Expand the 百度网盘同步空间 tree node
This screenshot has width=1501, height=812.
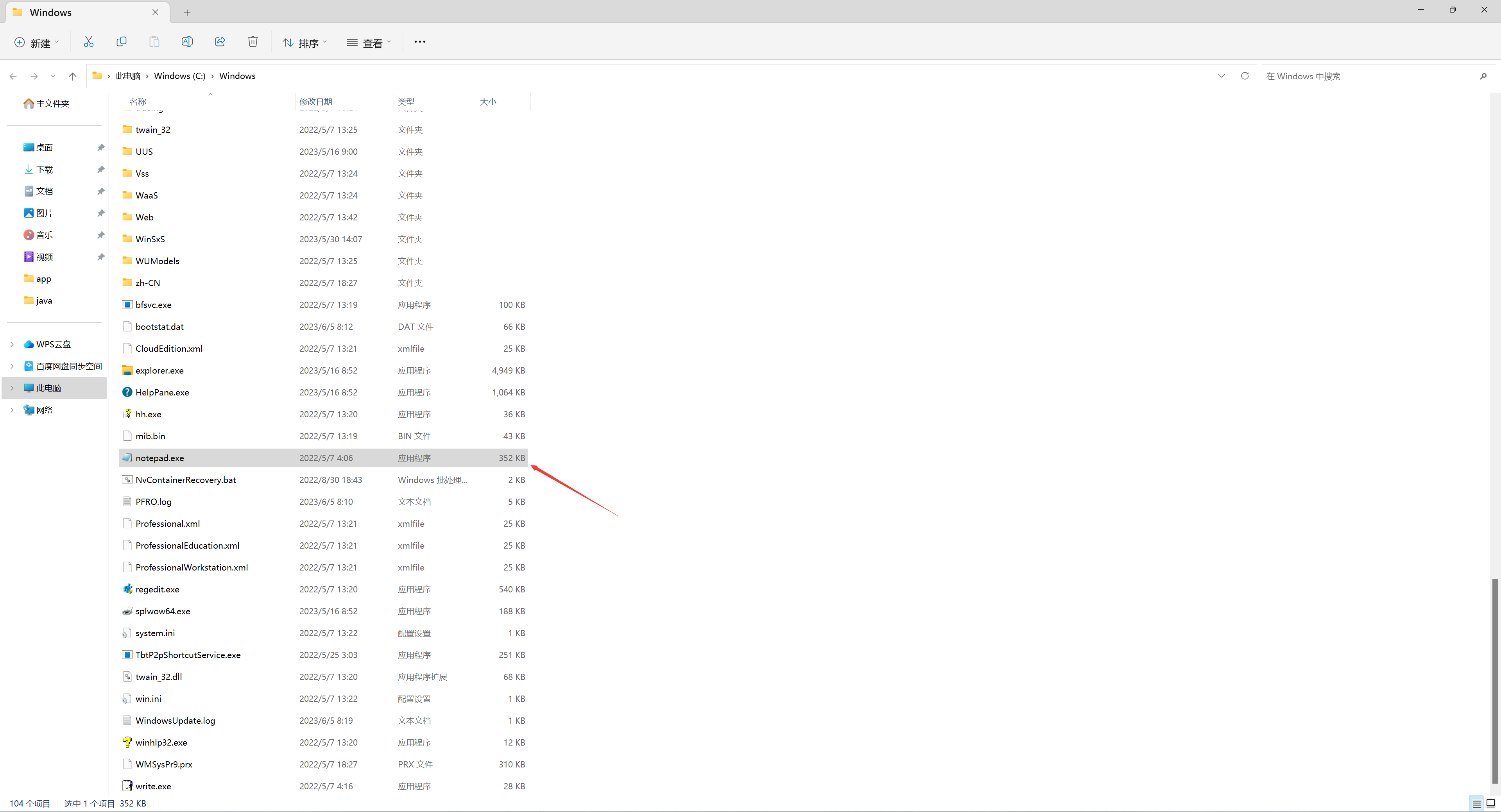tap(12, 366)
